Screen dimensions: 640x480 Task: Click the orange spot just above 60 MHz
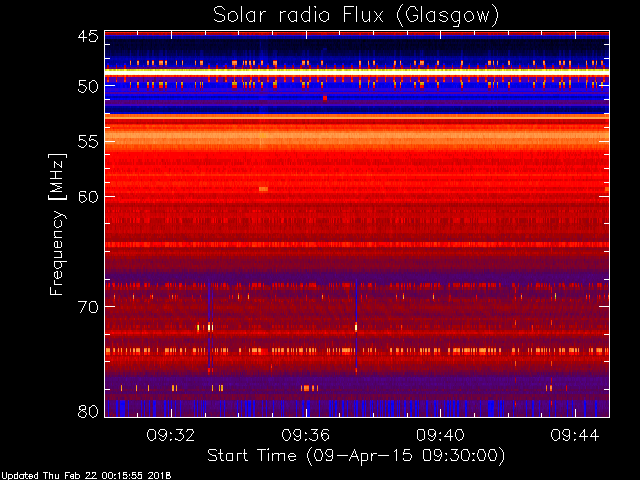pos(263,189)
